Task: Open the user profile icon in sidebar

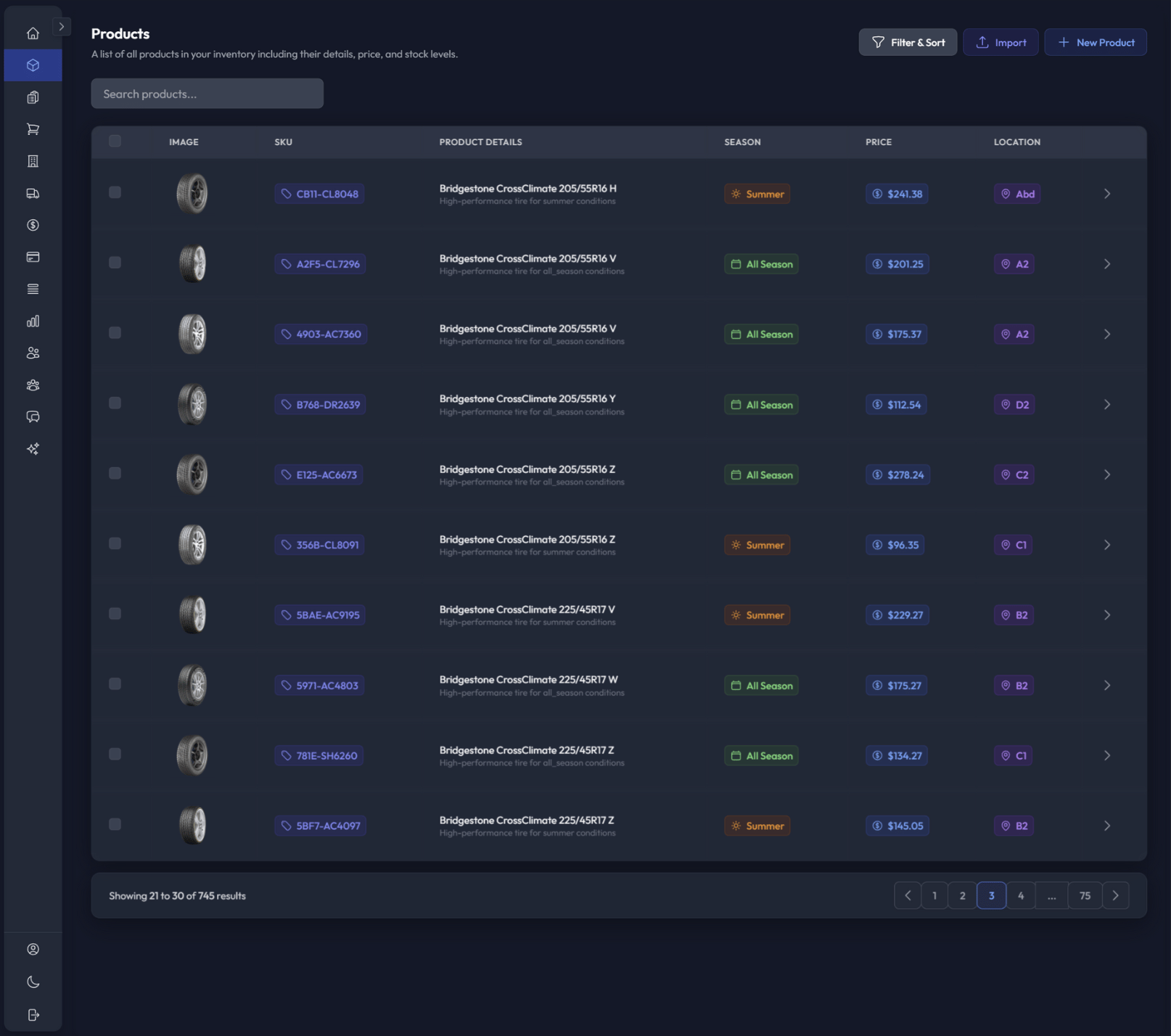Action: pyautogui.click(x=33, y=949)
